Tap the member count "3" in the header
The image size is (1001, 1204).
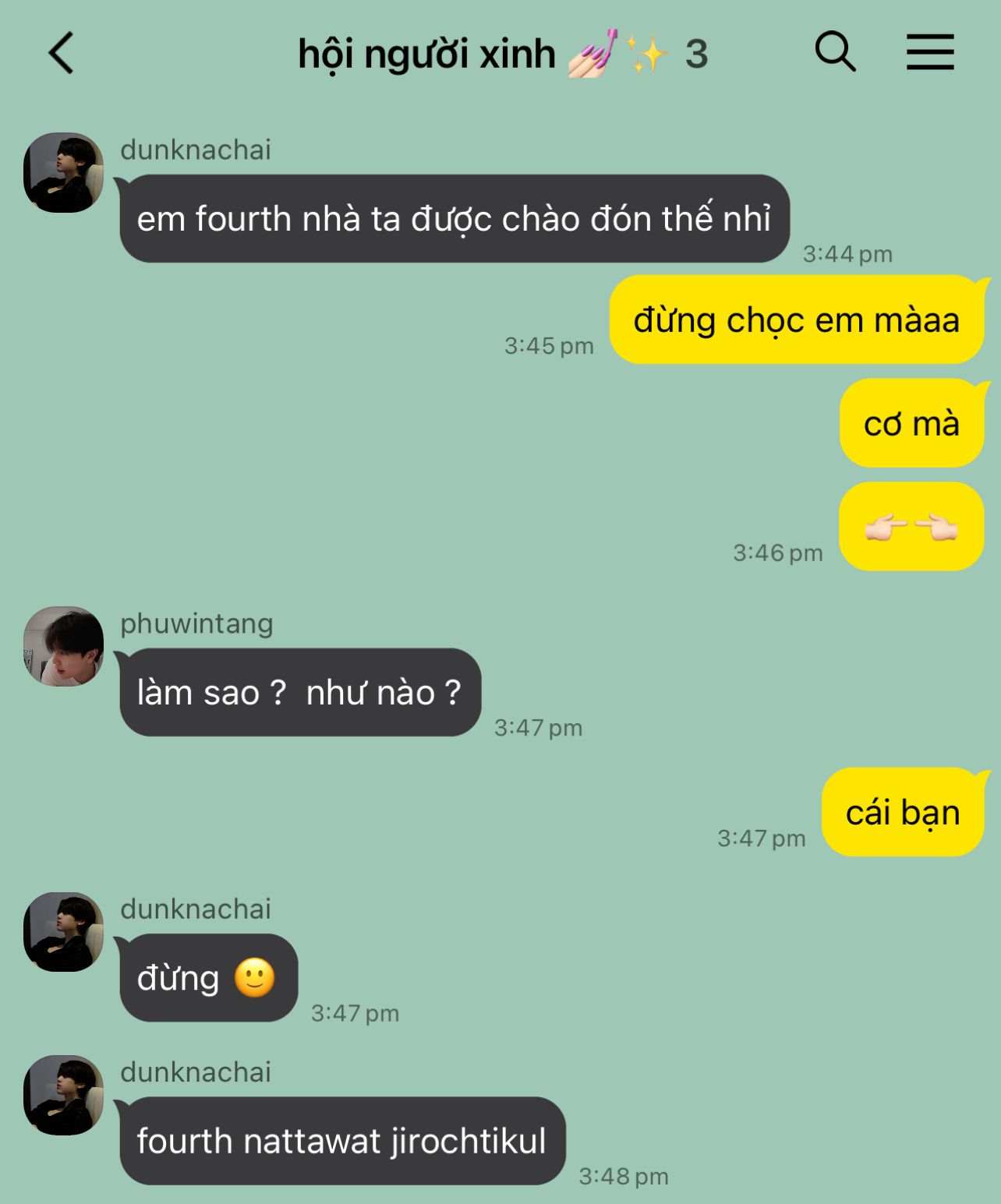696,55
